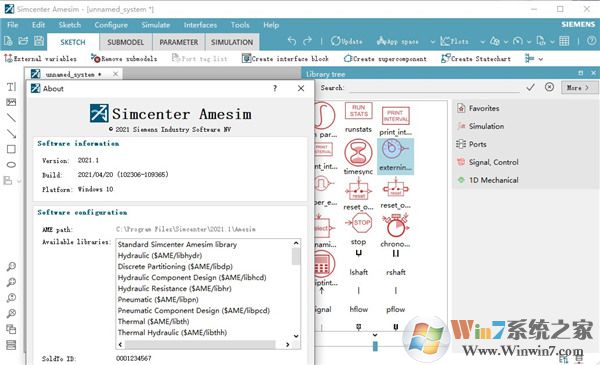
Task: Switch to the SUBMODEL tab
Action: tap(126, 42)
